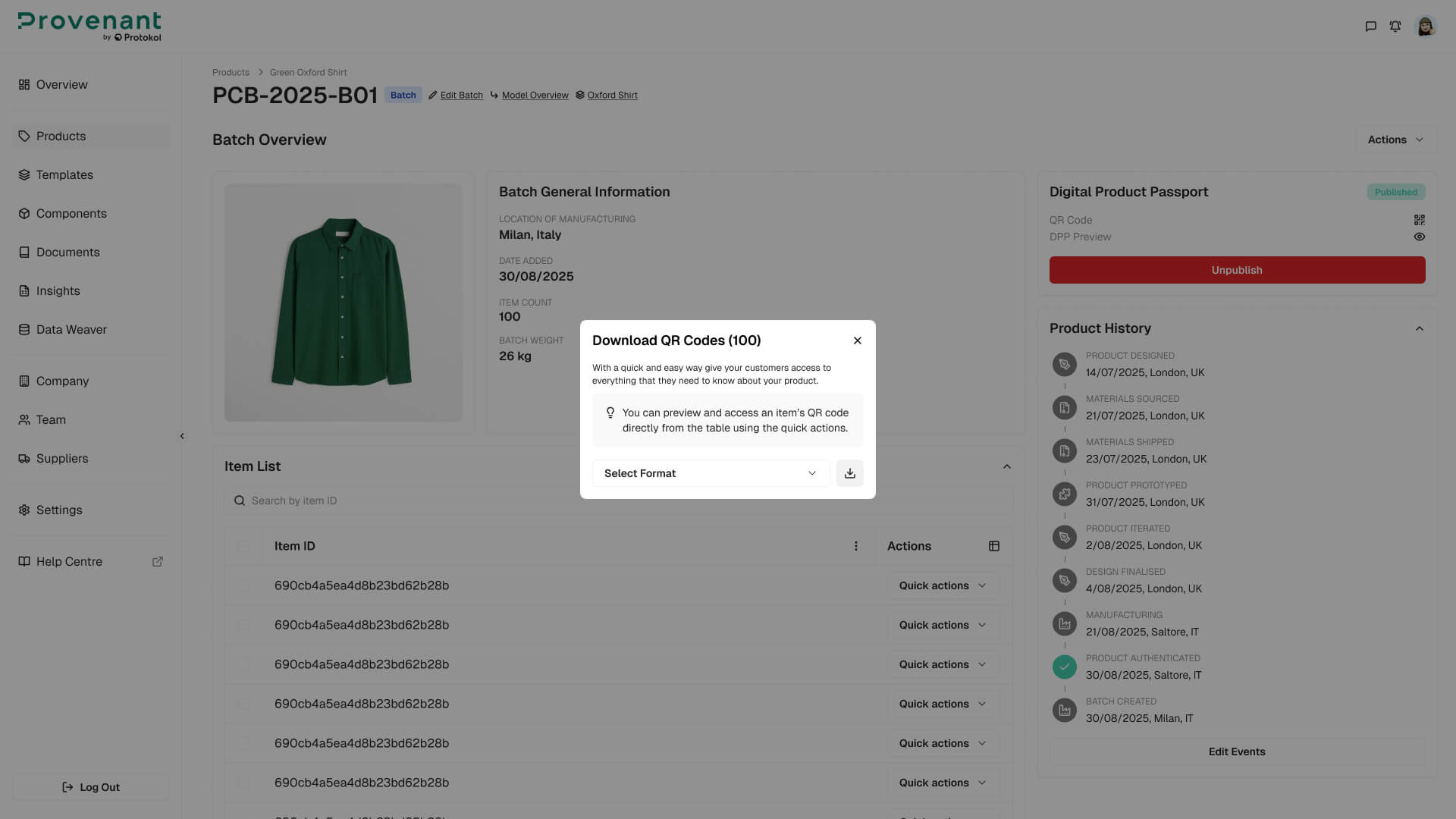Click the table columns layout icon

click(993, 546)
